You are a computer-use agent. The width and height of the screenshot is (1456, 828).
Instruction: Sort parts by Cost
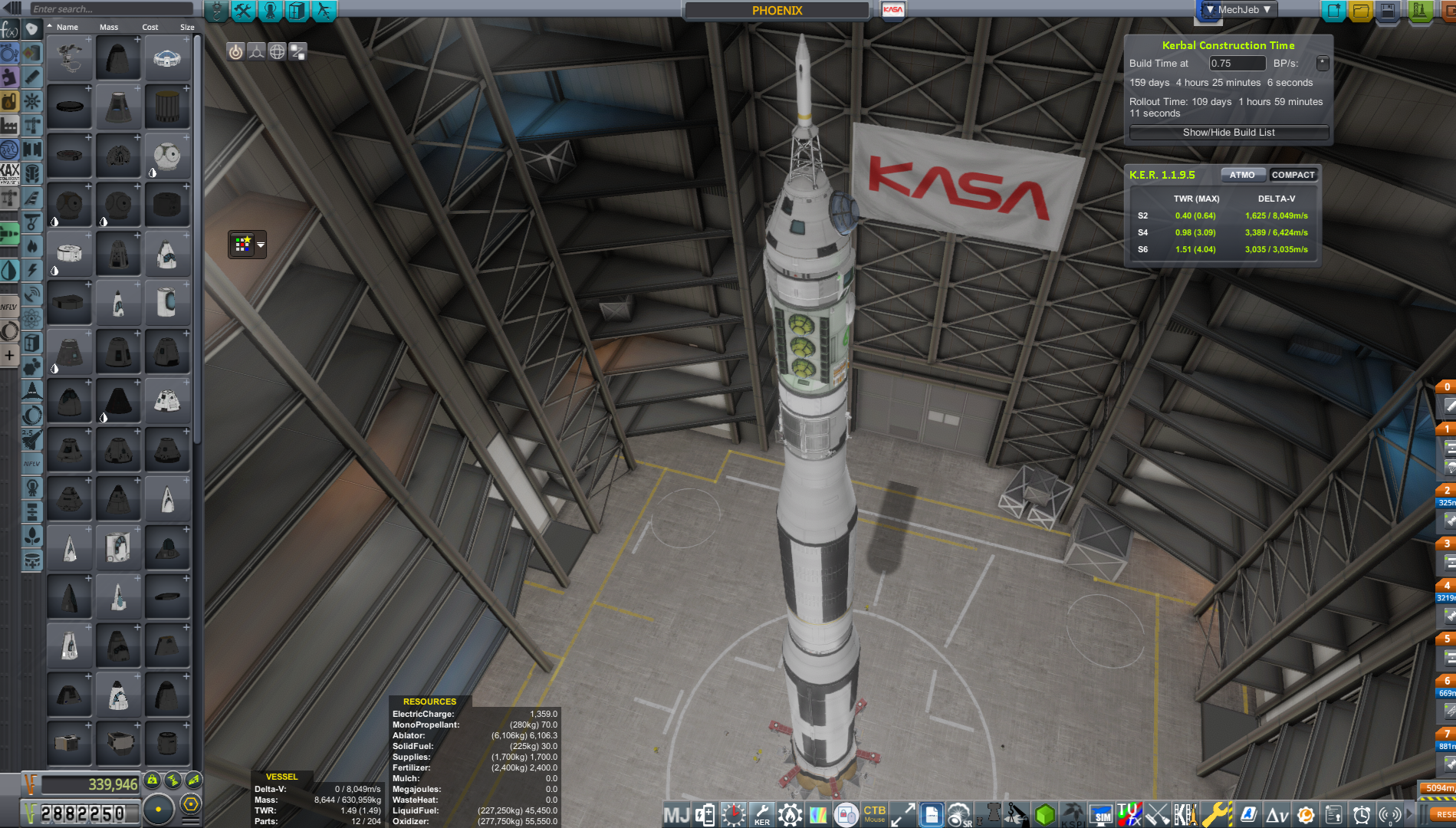[x=150, y=27]
